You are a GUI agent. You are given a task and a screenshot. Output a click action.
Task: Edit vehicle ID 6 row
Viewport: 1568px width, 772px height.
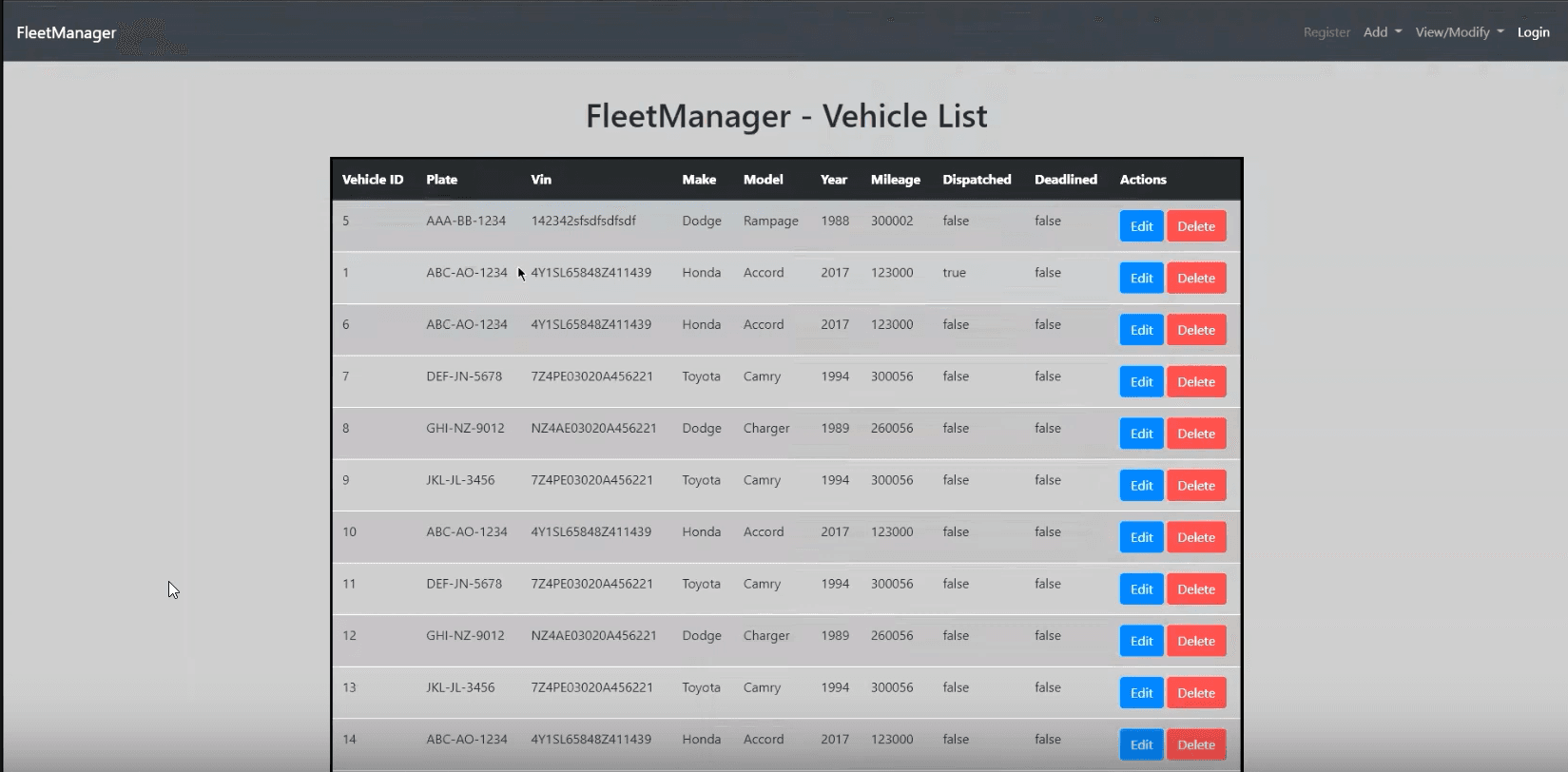point(1142,330)
